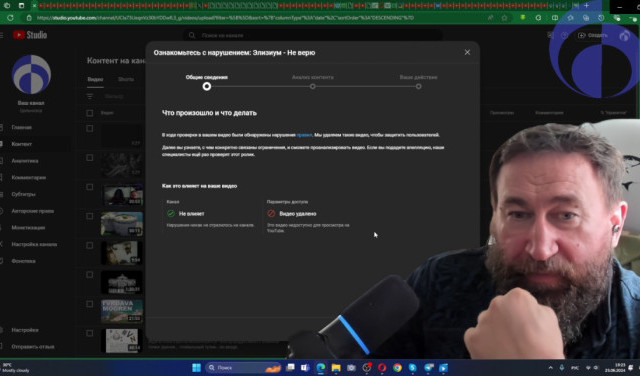
Task: Go to the 'Анализ контента' step circle
Action: [x=312, y=86]
